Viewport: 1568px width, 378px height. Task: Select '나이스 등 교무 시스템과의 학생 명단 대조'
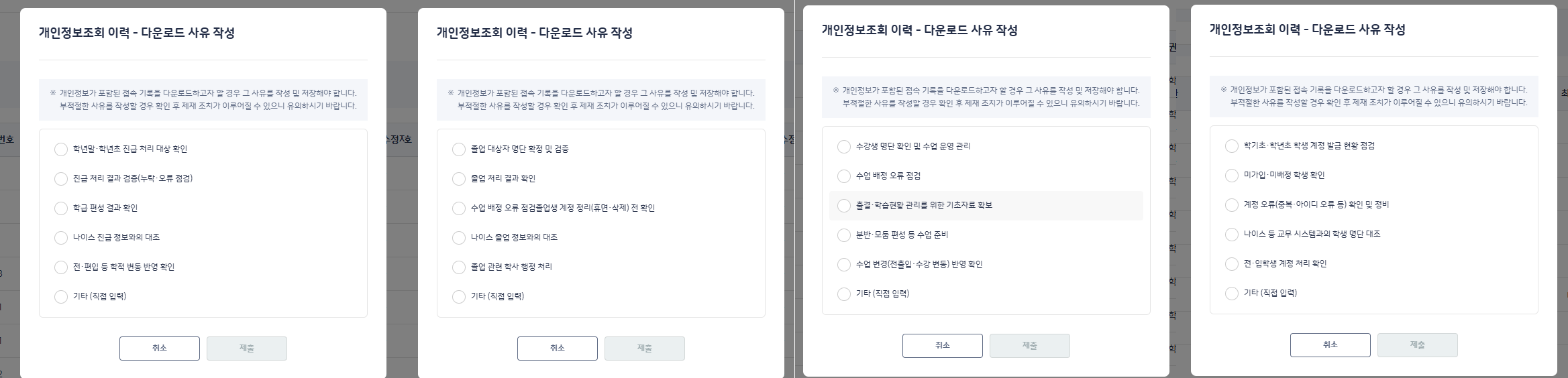pyautogui.click(x=1232, y=234)
